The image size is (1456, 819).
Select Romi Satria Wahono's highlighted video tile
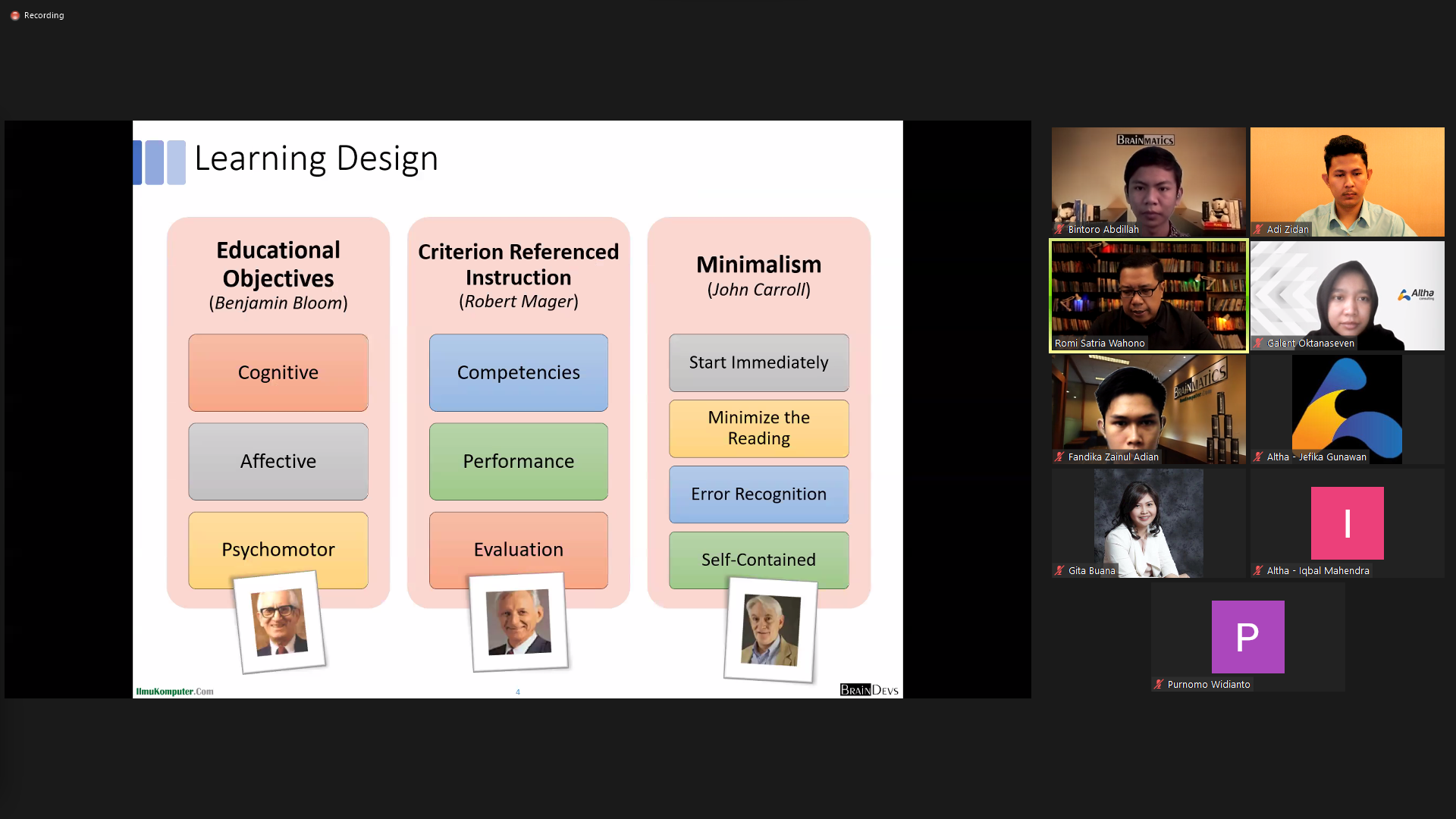tap(1148, 296)
